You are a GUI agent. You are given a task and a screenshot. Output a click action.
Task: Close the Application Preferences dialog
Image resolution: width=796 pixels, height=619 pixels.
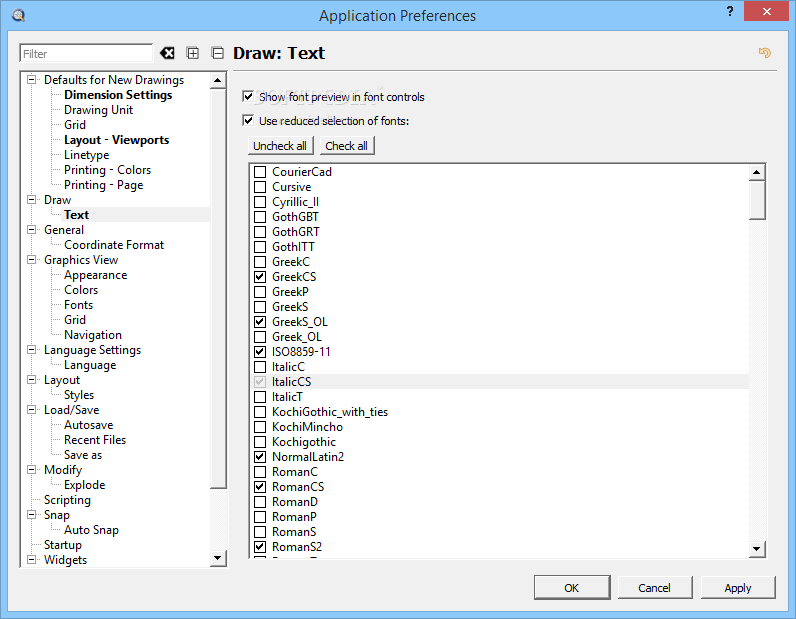coord(767,11)
